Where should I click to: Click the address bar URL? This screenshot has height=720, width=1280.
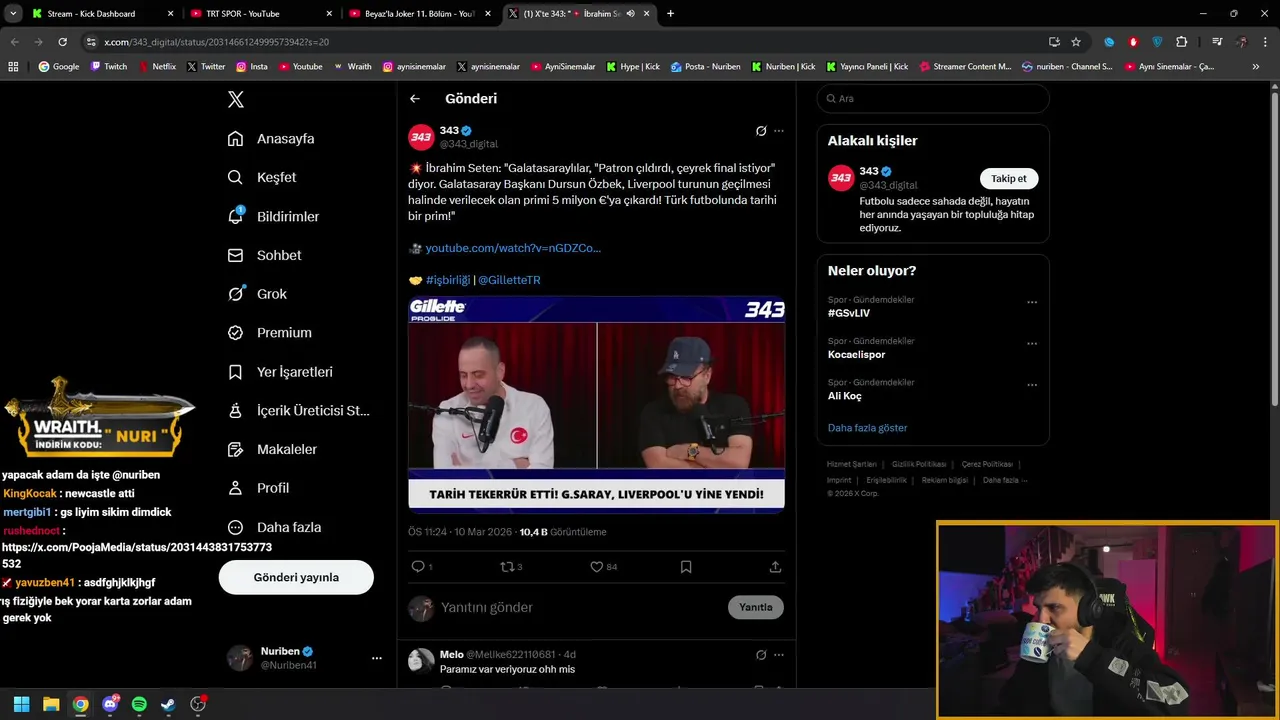(x=216, y=42)
